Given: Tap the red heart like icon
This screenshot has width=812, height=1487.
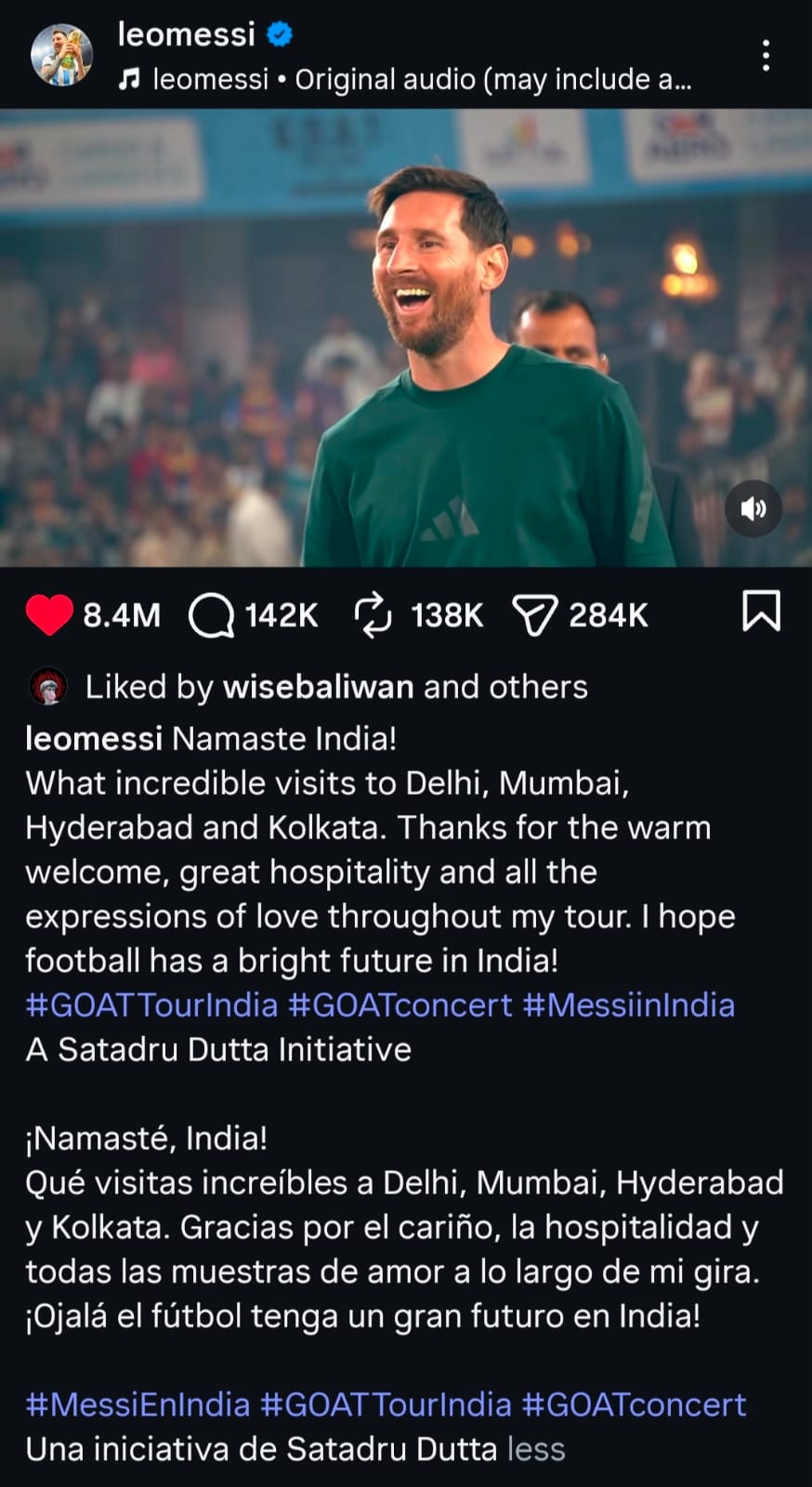Looking at the screenshot, I should click(49, 614).
